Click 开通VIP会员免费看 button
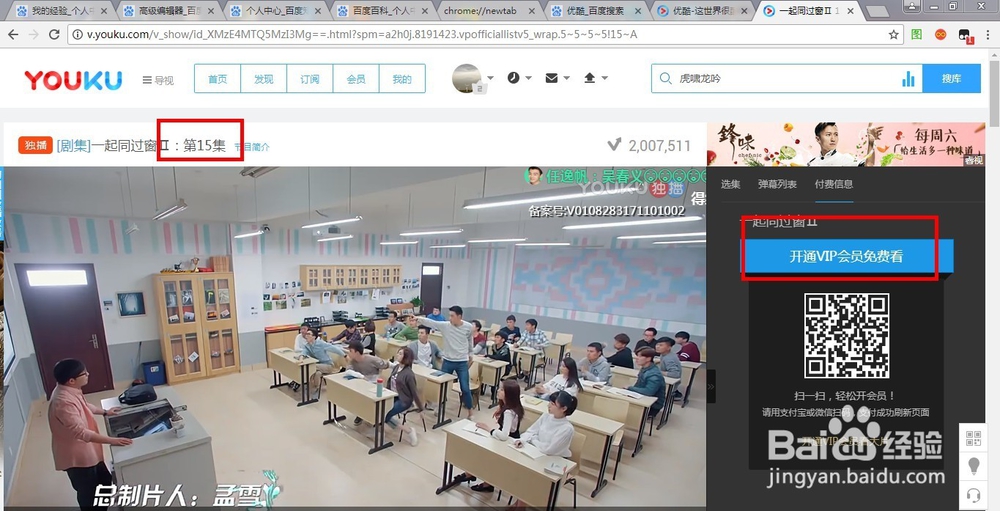The image size is (1000, 511). click(x=846, y=256)
